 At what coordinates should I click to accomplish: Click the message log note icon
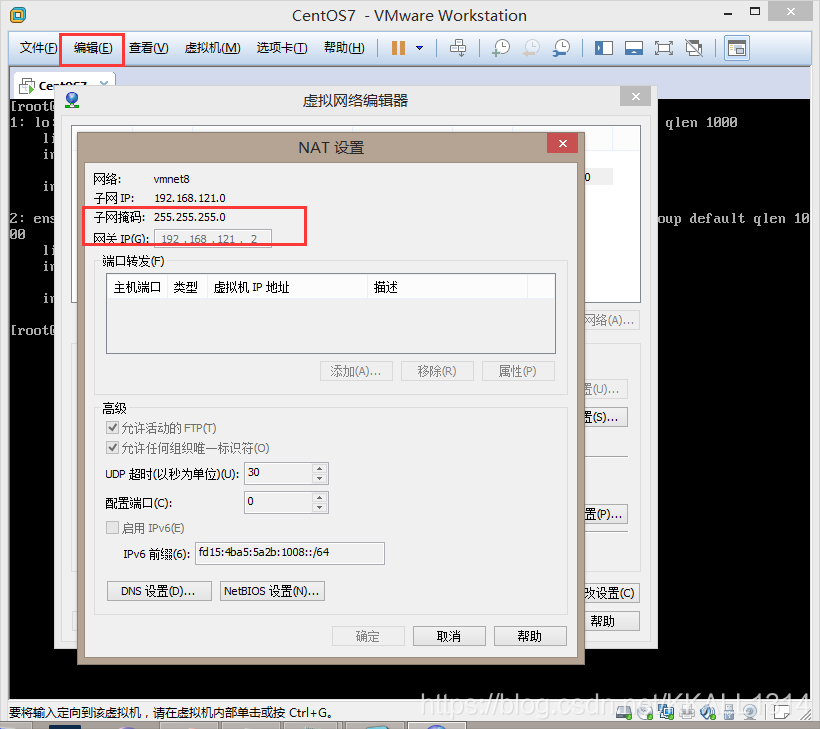click(781, 712)
